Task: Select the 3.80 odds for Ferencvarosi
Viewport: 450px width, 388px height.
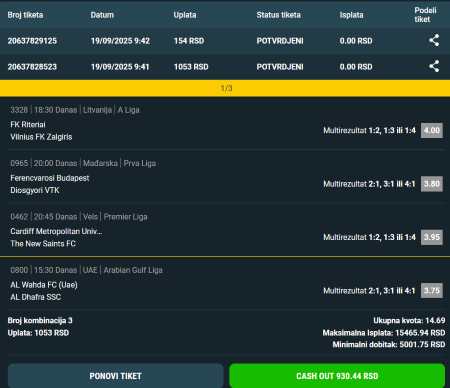Action: (x=432, y=184)
